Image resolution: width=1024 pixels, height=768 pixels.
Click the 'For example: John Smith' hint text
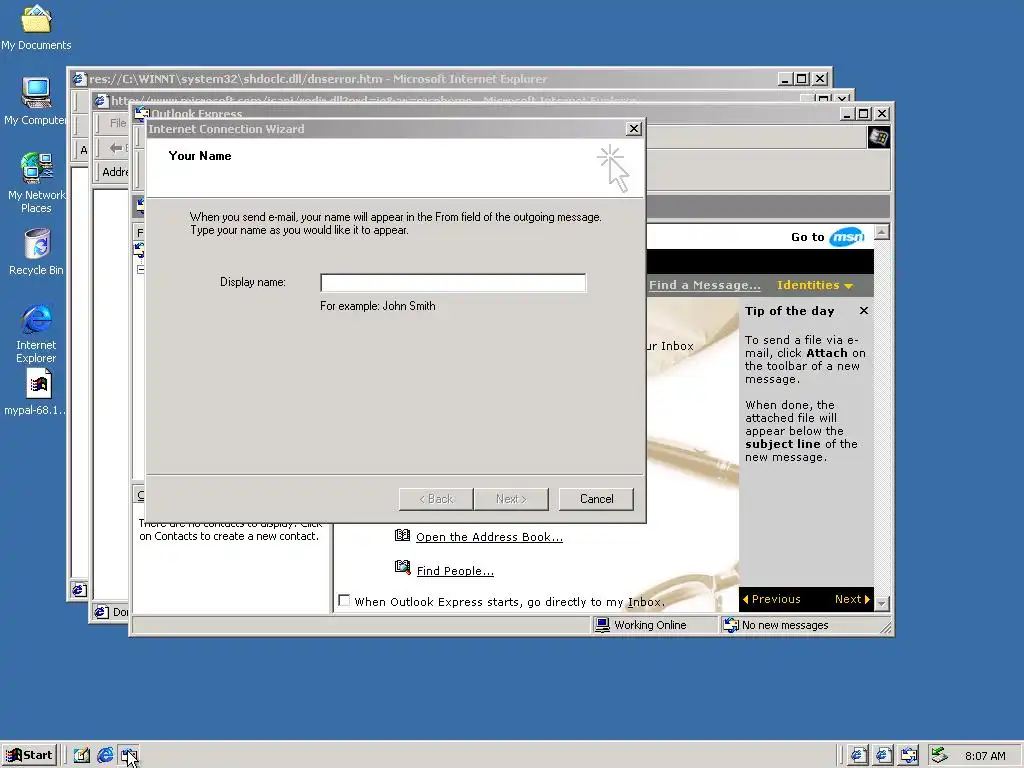tap(377, 306)
